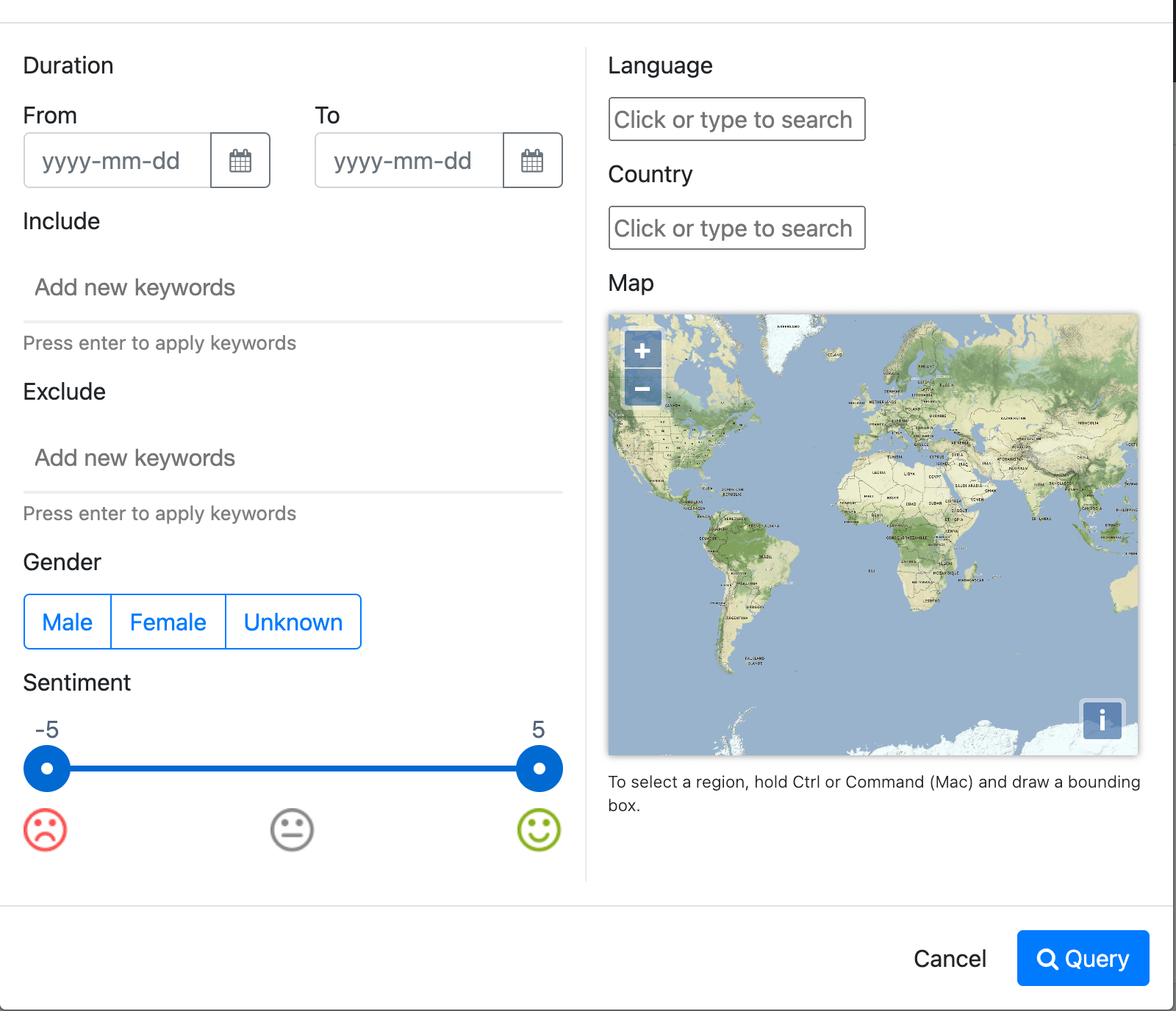Open the From date calendar picker
This screenshot has width=1176, height=1011.
point(240,160)
